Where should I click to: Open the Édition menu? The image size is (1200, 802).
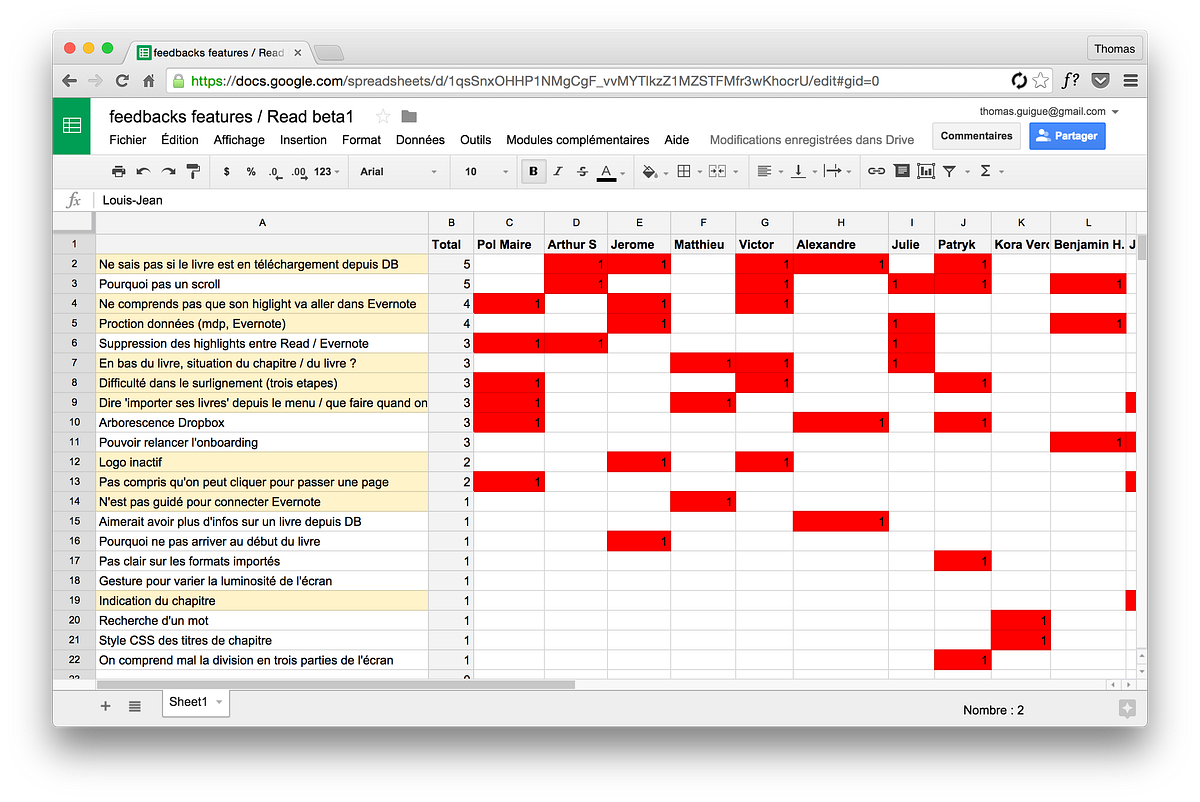[180, 140]
